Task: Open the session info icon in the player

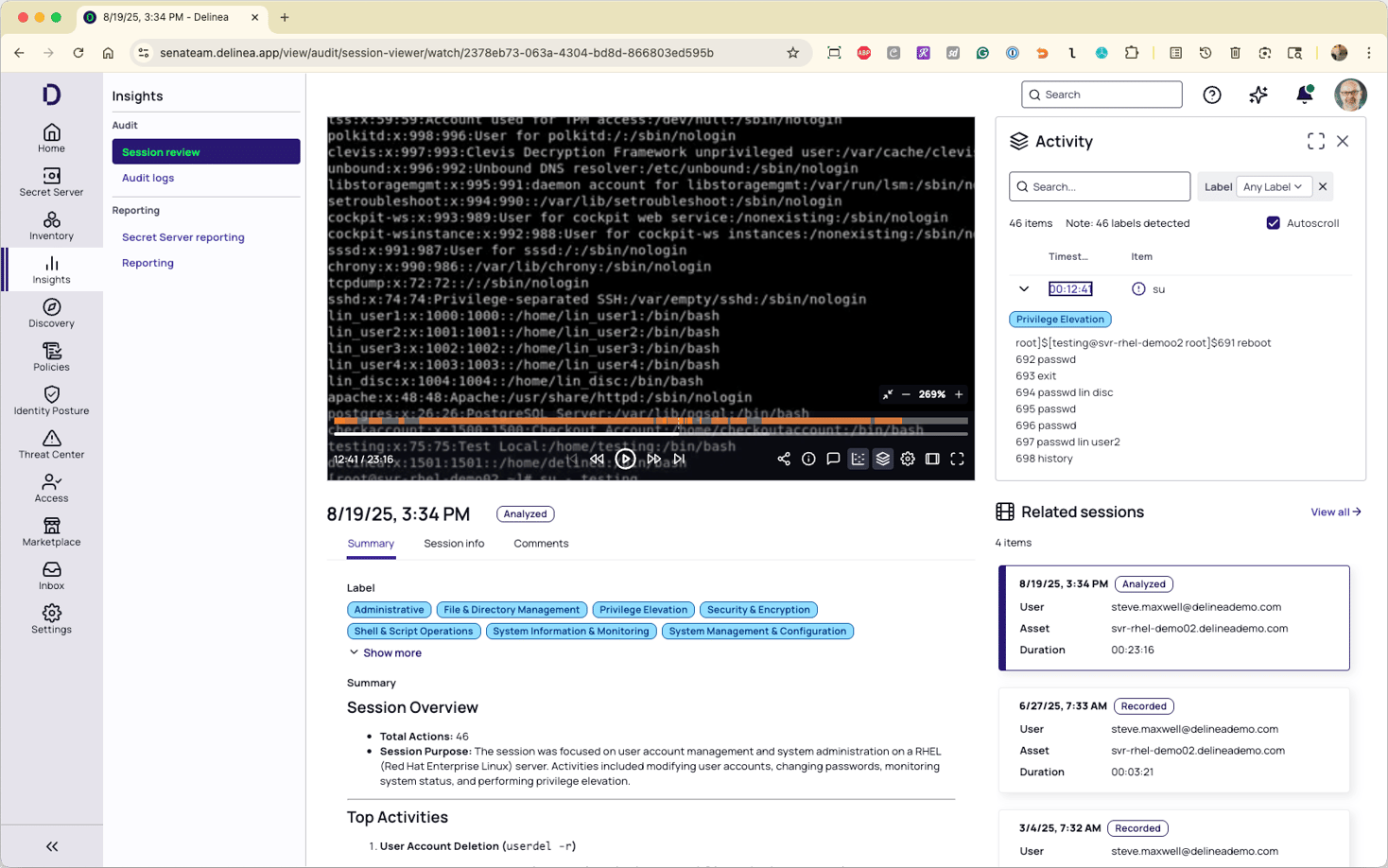Action: [808, 459]
